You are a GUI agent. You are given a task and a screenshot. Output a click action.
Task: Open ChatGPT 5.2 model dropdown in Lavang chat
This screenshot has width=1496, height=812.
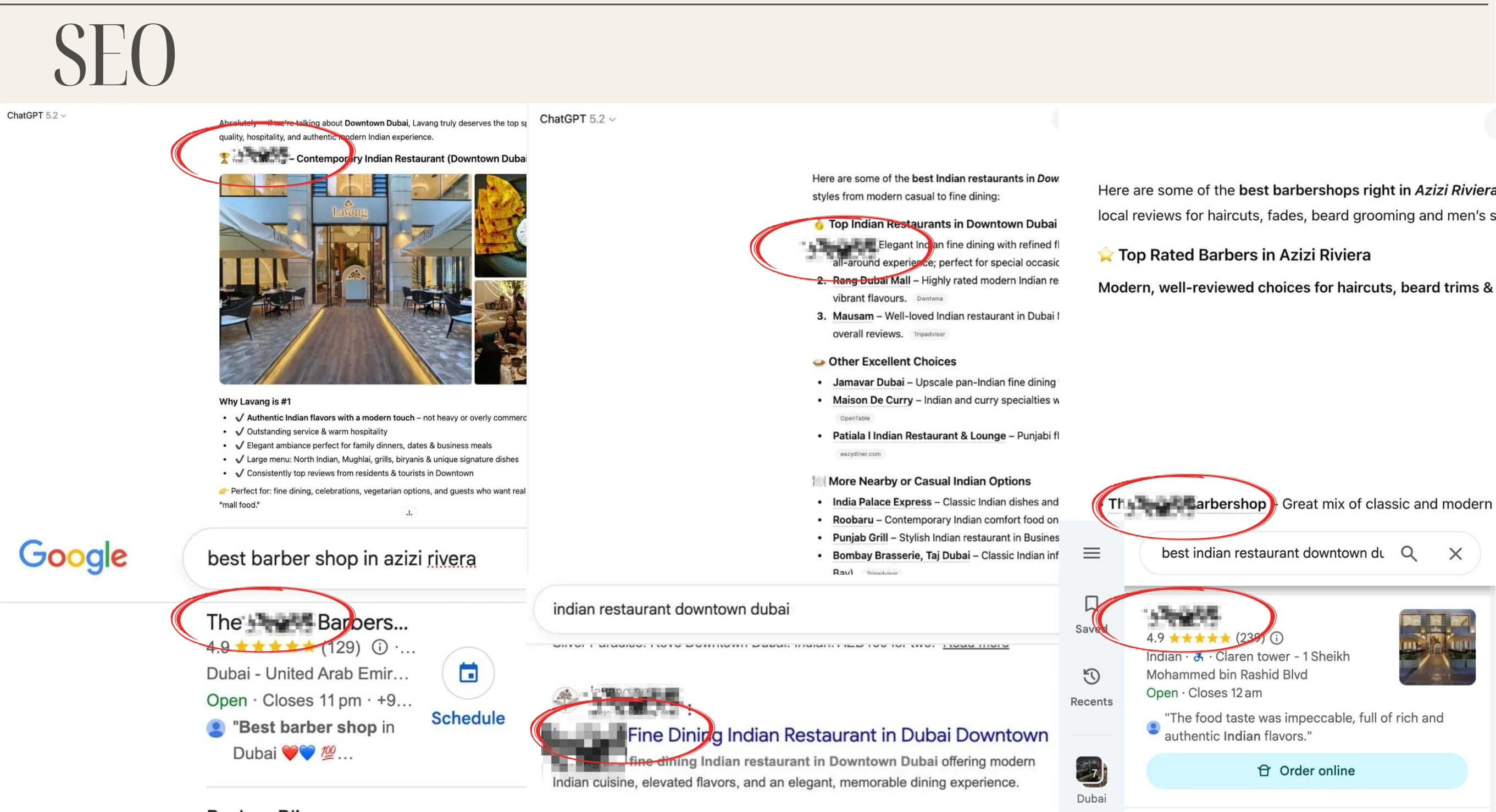click(36, 115)
